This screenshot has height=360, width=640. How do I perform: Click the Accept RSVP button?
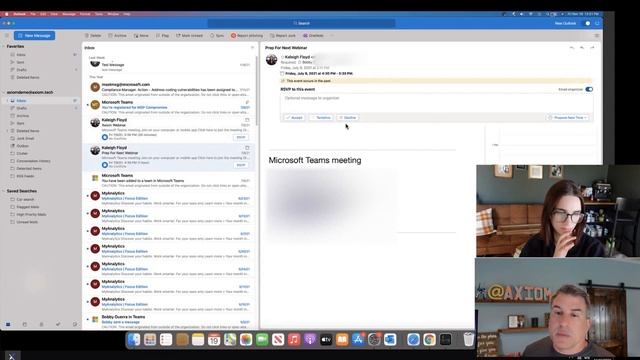click(x=294, y=118)
